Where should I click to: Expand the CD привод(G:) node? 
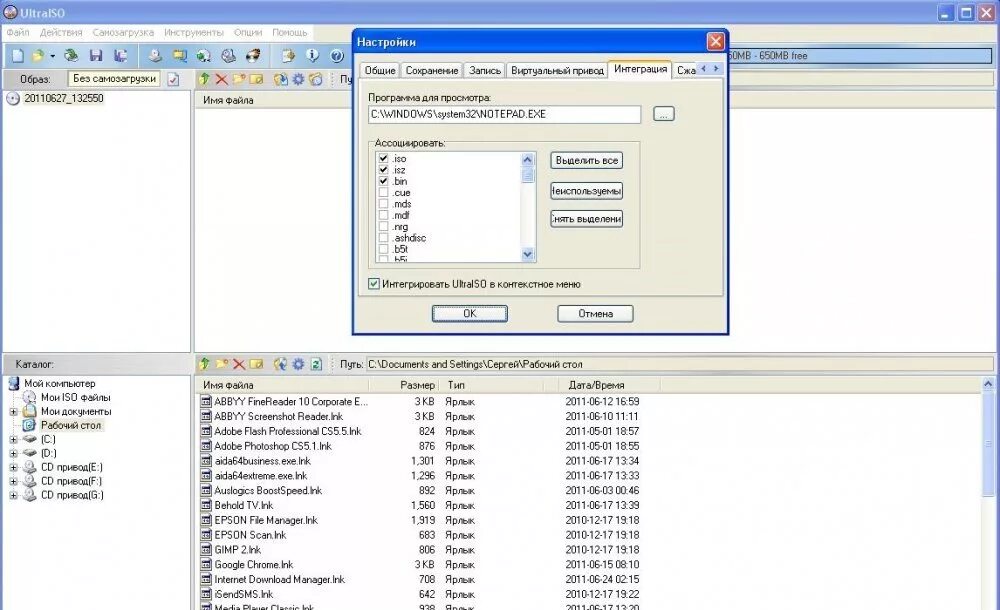click(13, 496)
